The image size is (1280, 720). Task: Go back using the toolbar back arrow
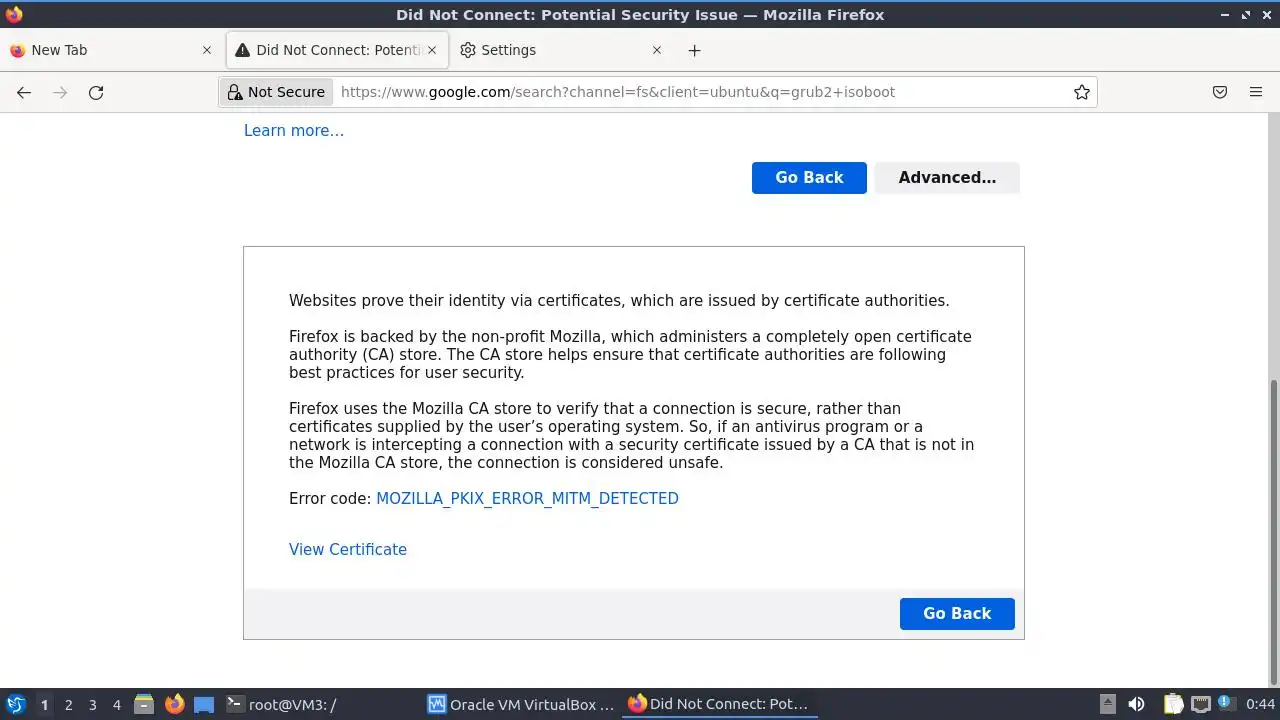(24, 92)
